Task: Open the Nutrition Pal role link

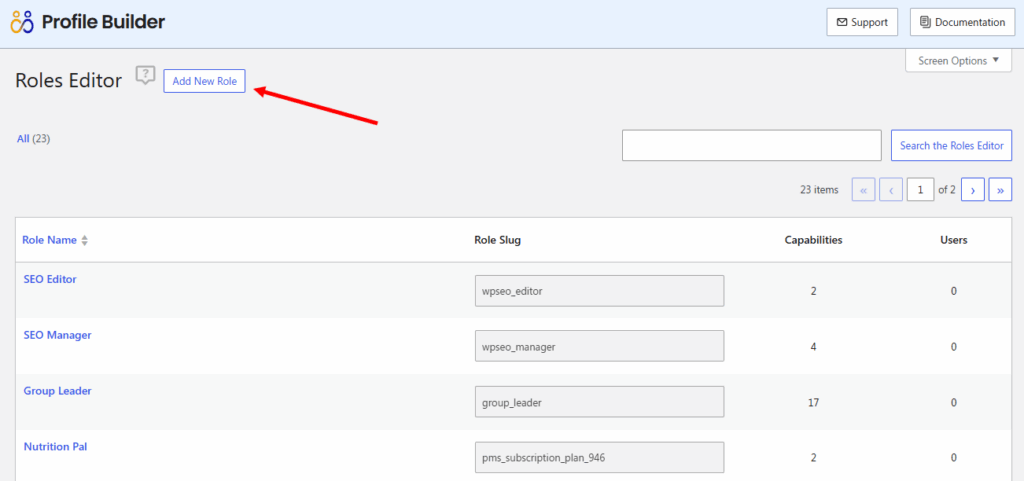Action: click(55, 447)
